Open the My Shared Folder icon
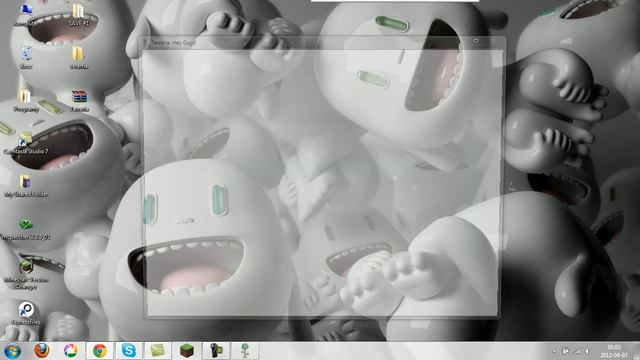 coord(26,186)
